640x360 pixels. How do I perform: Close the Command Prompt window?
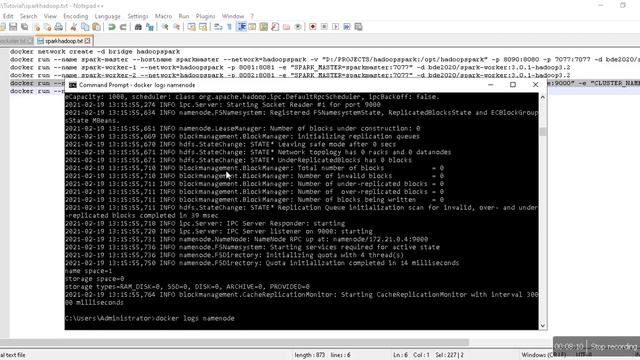pyautogui.click(x=535, y=85)
